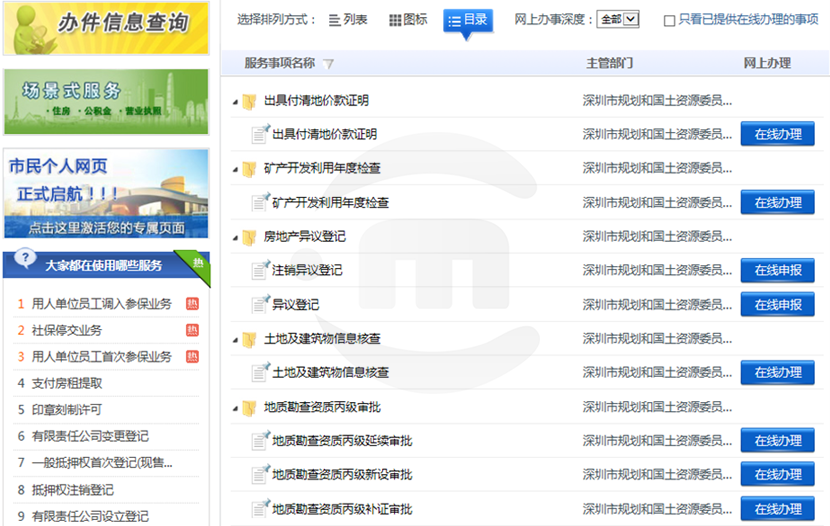
Task: Click 在线申报 button for 异议登记
Action: tap(777, 305)
